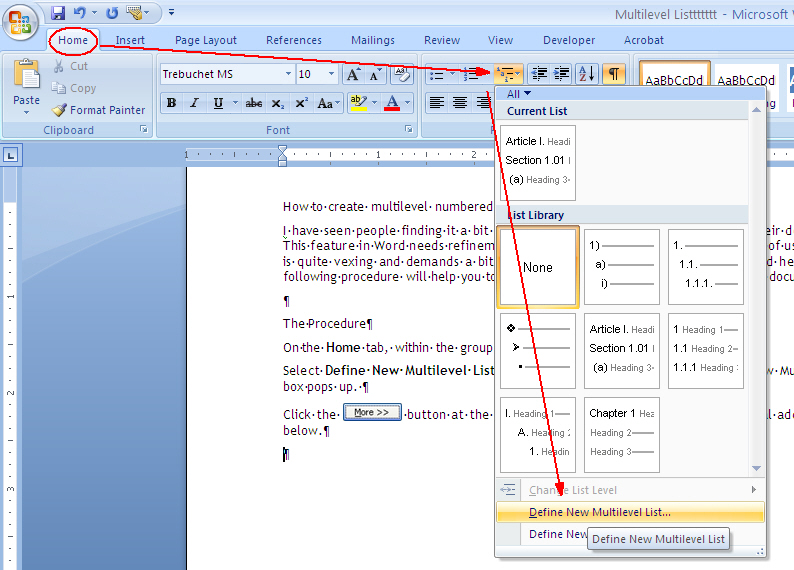This screenshot has width=794, height=570.
Task: Click the Grow Font button
Action: [x=353, y=74]
